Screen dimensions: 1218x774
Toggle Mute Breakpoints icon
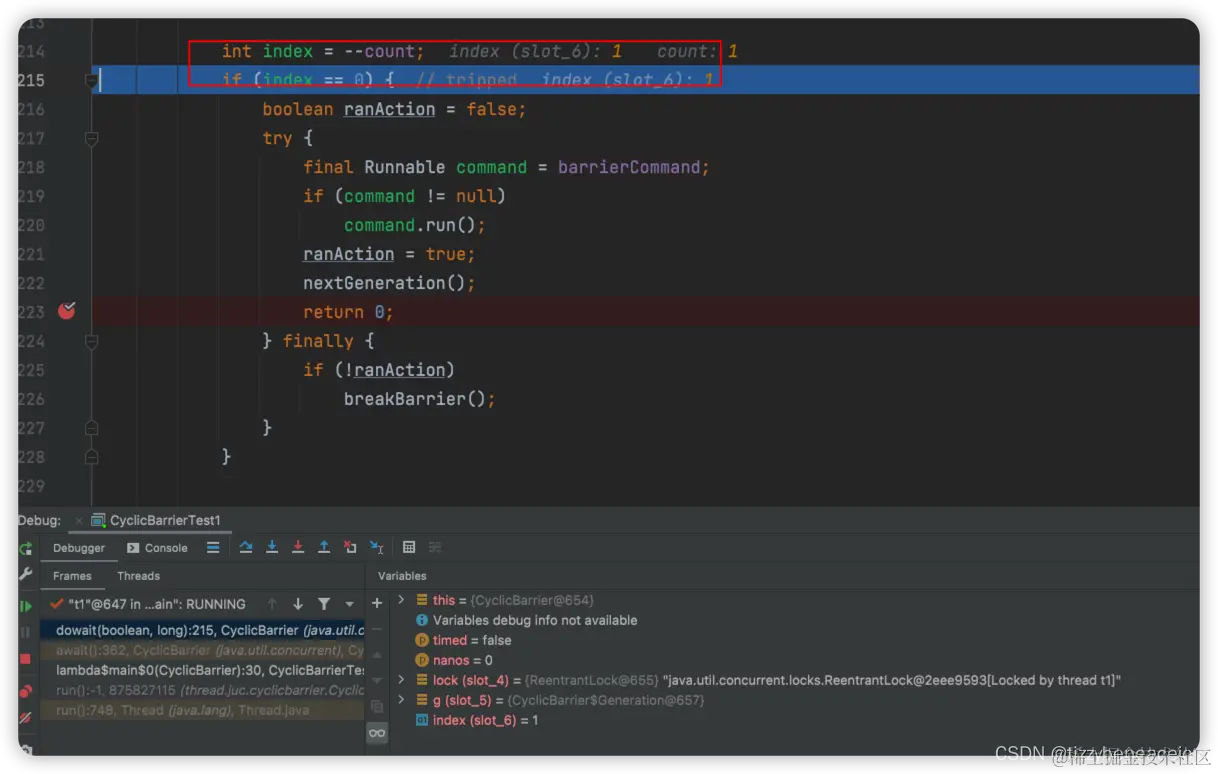26,717
